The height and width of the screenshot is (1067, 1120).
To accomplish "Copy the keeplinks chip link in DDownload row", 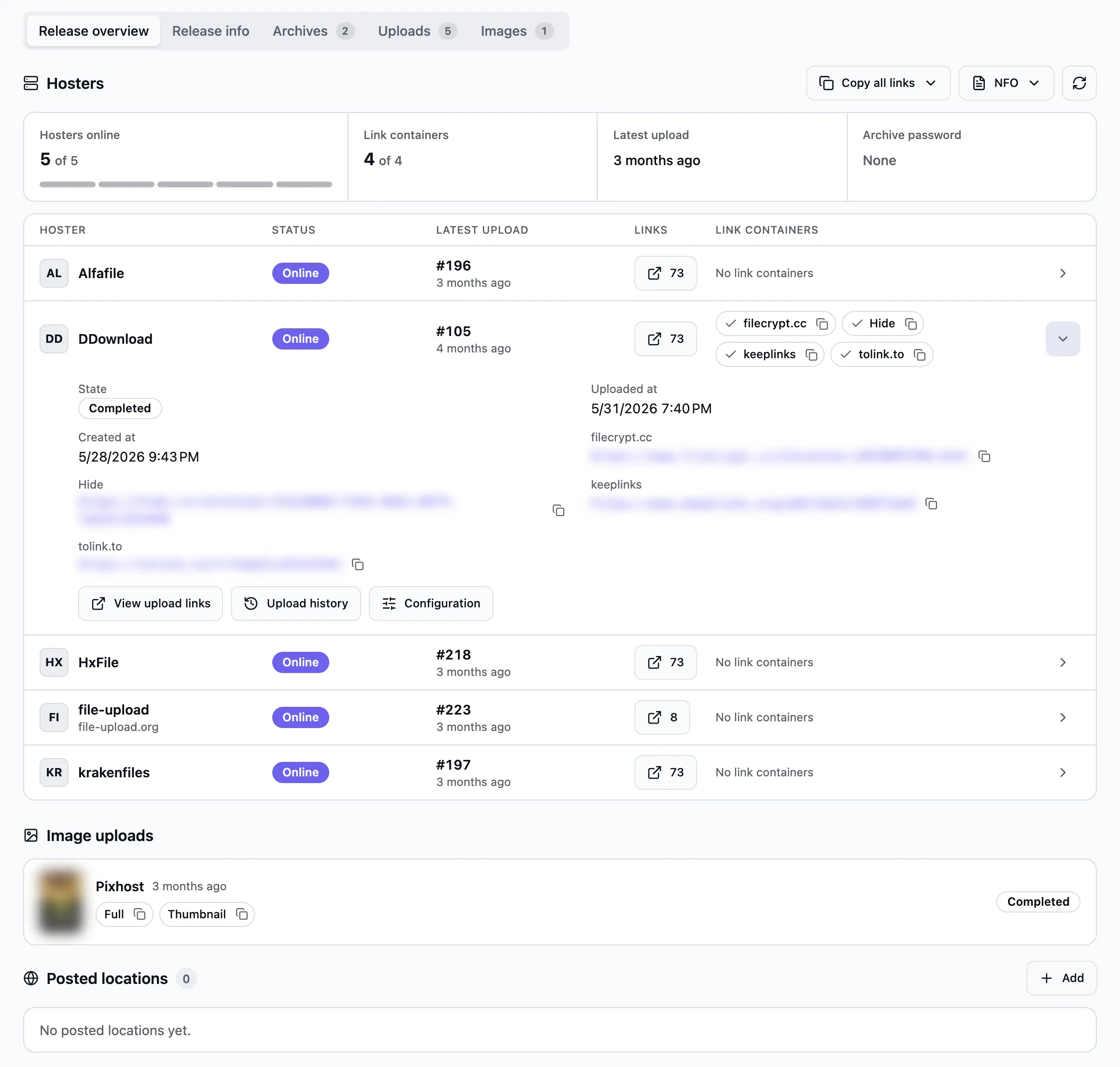I will [811, 354].
